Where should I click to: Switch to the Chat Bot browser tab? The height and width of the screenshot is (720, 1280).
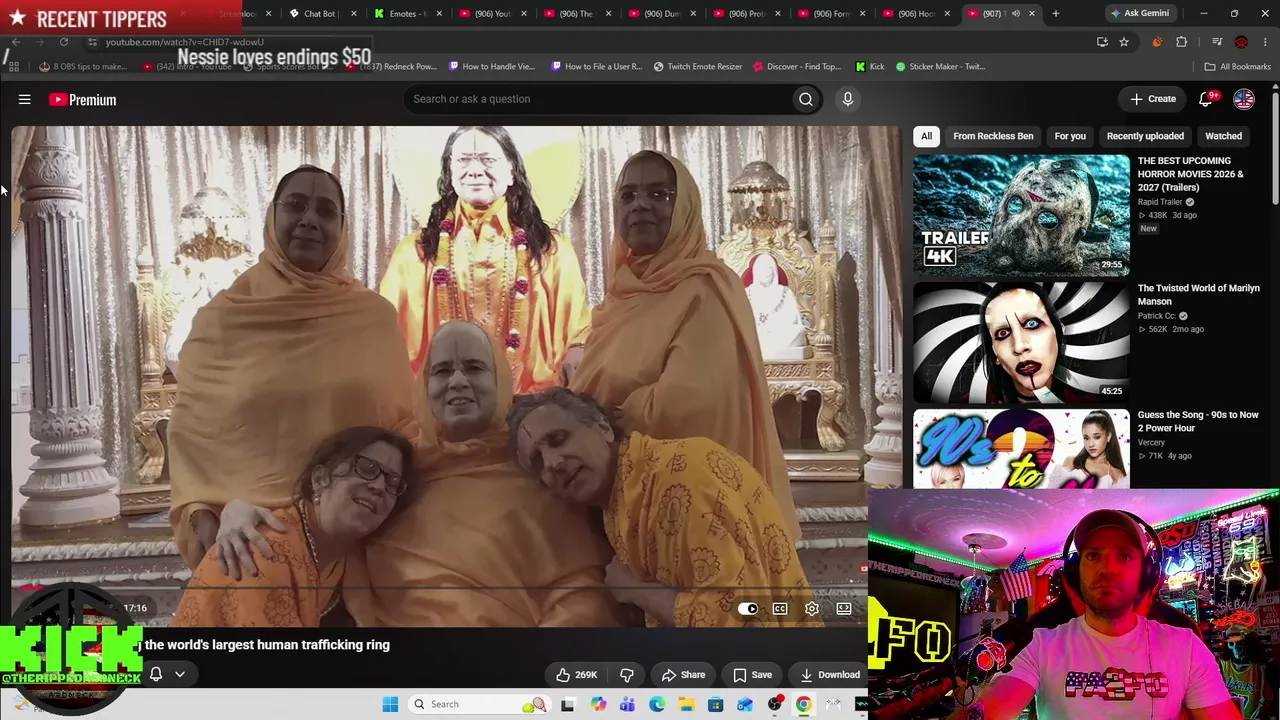click(x=321, y=14)
